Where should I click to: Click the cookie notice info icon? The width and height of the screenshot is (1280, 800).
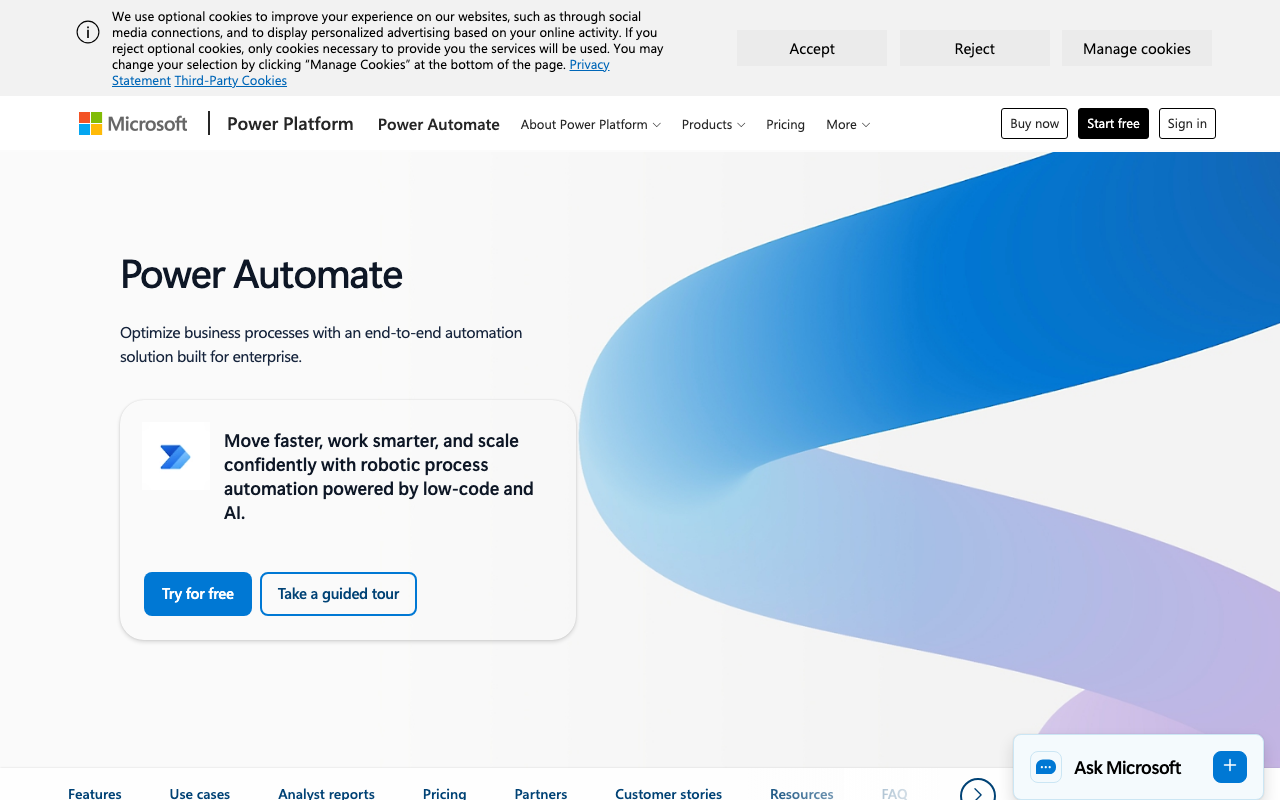88,32
